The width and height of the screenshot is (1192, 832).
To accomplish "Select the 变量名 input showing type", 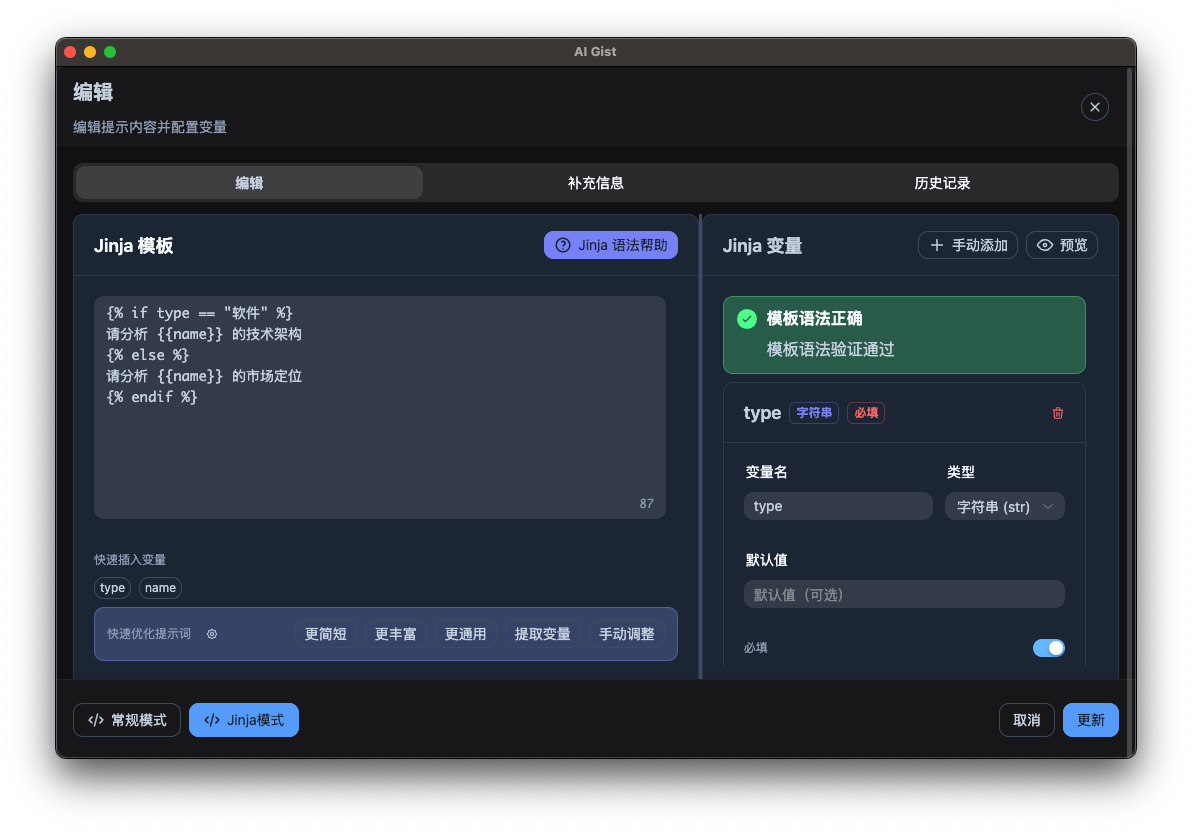I will [838, 506].
